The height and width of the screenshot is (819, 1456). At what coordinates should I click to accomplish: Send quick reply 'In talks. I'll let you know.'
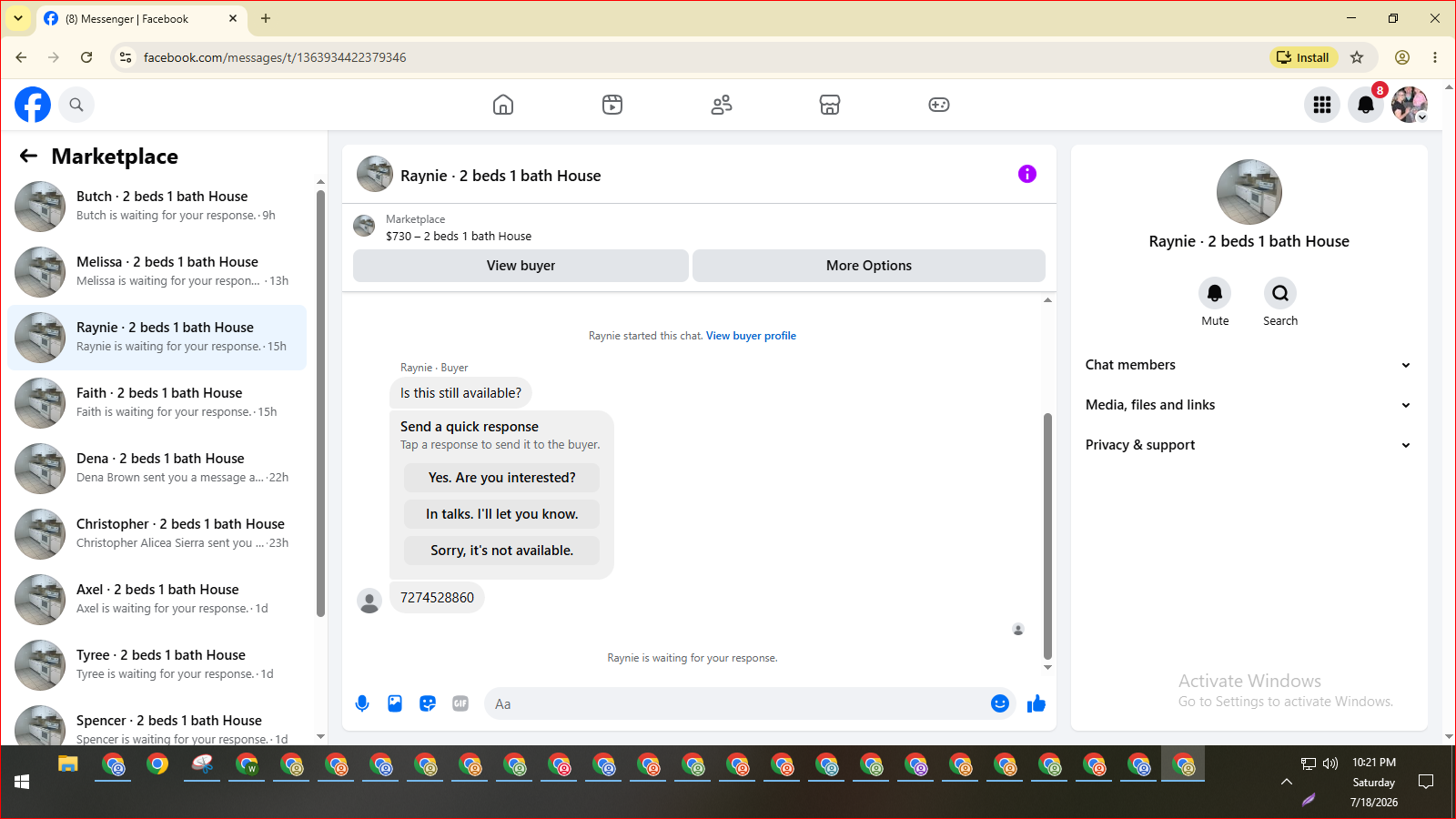point(502,514)
